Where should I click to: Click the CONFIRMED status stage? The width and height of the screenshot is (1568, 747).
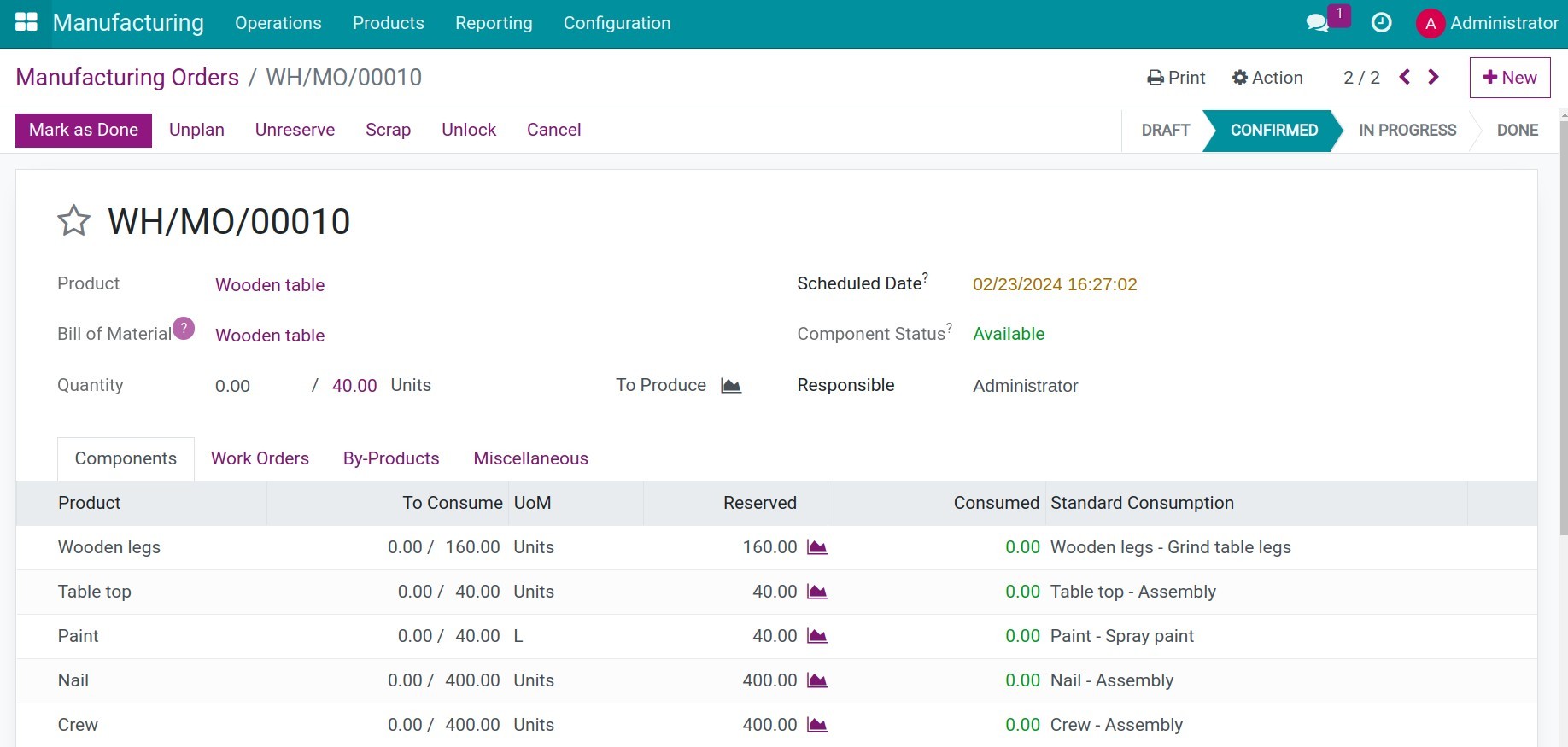click(1273, 131)
